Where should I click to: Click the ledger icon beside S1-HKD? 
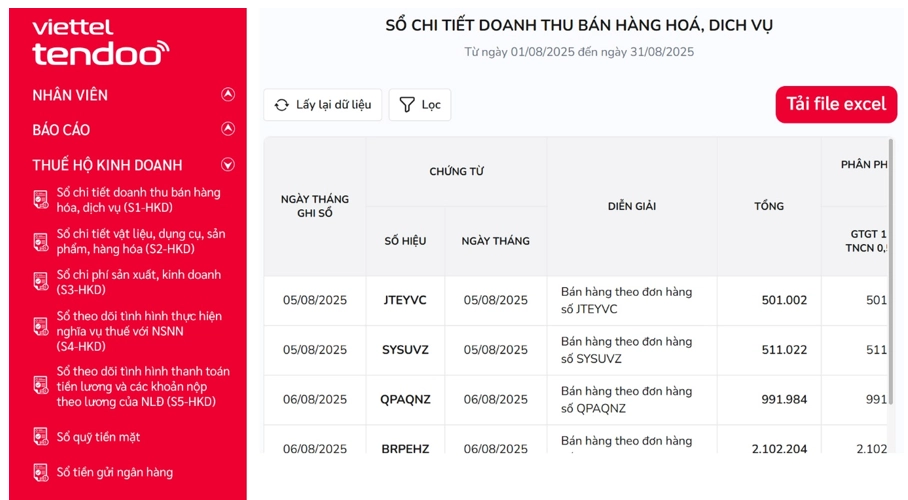[x=41, y=200]
